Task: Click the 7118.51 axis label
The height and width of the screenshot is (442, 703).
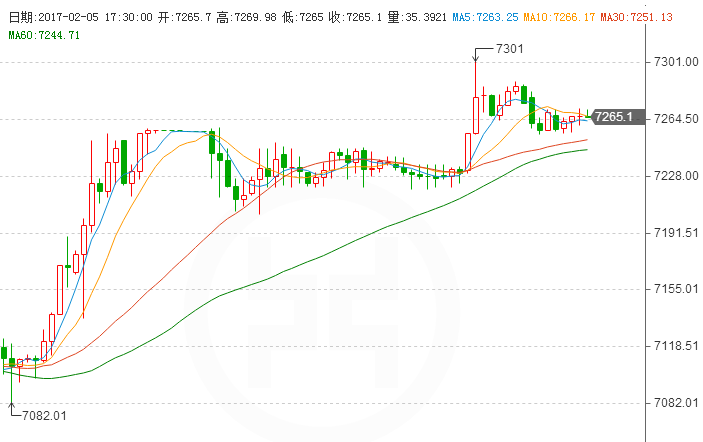Action: click(676, 346)
